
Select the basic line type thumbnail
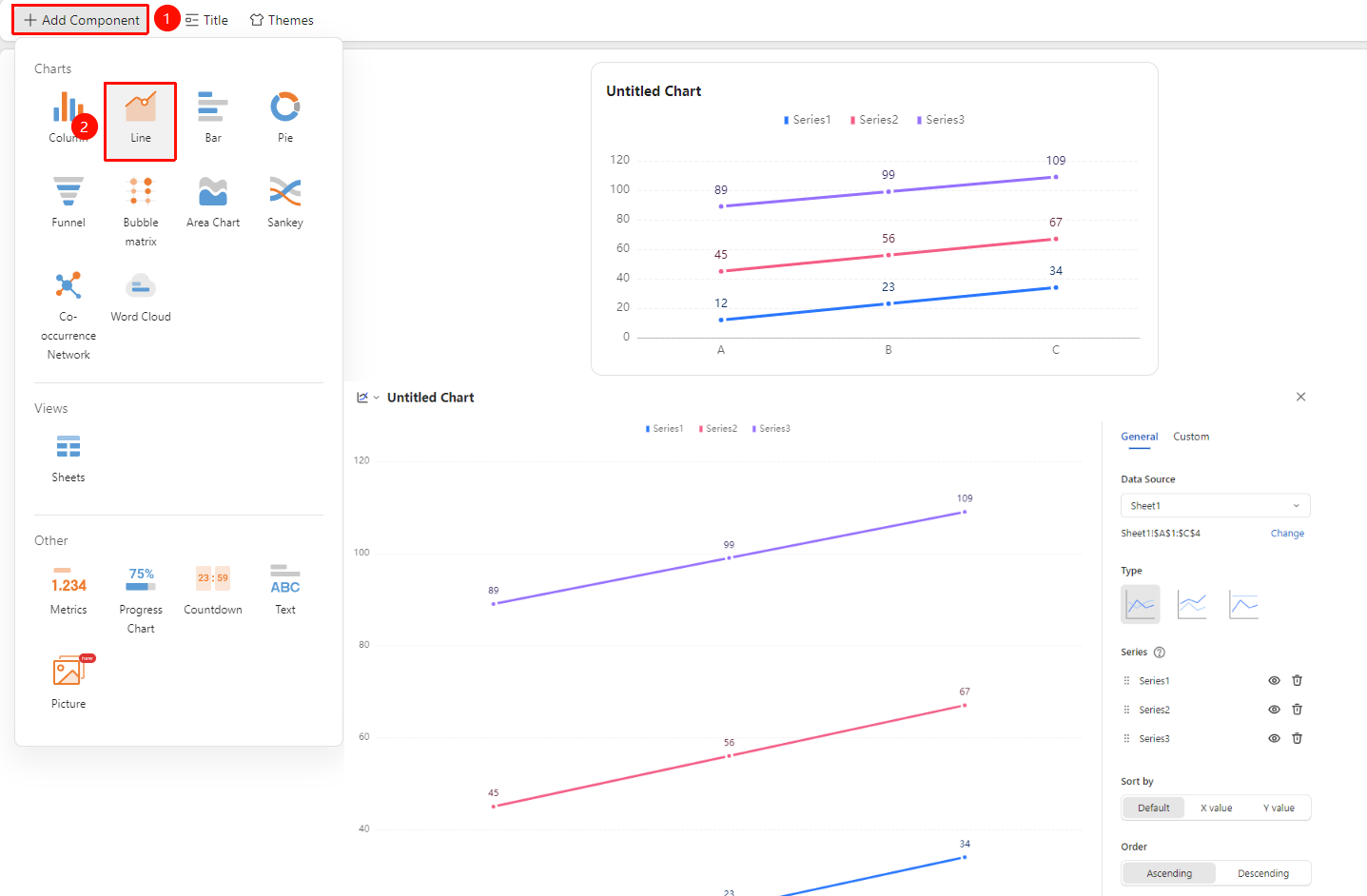tap(1141, 604)
